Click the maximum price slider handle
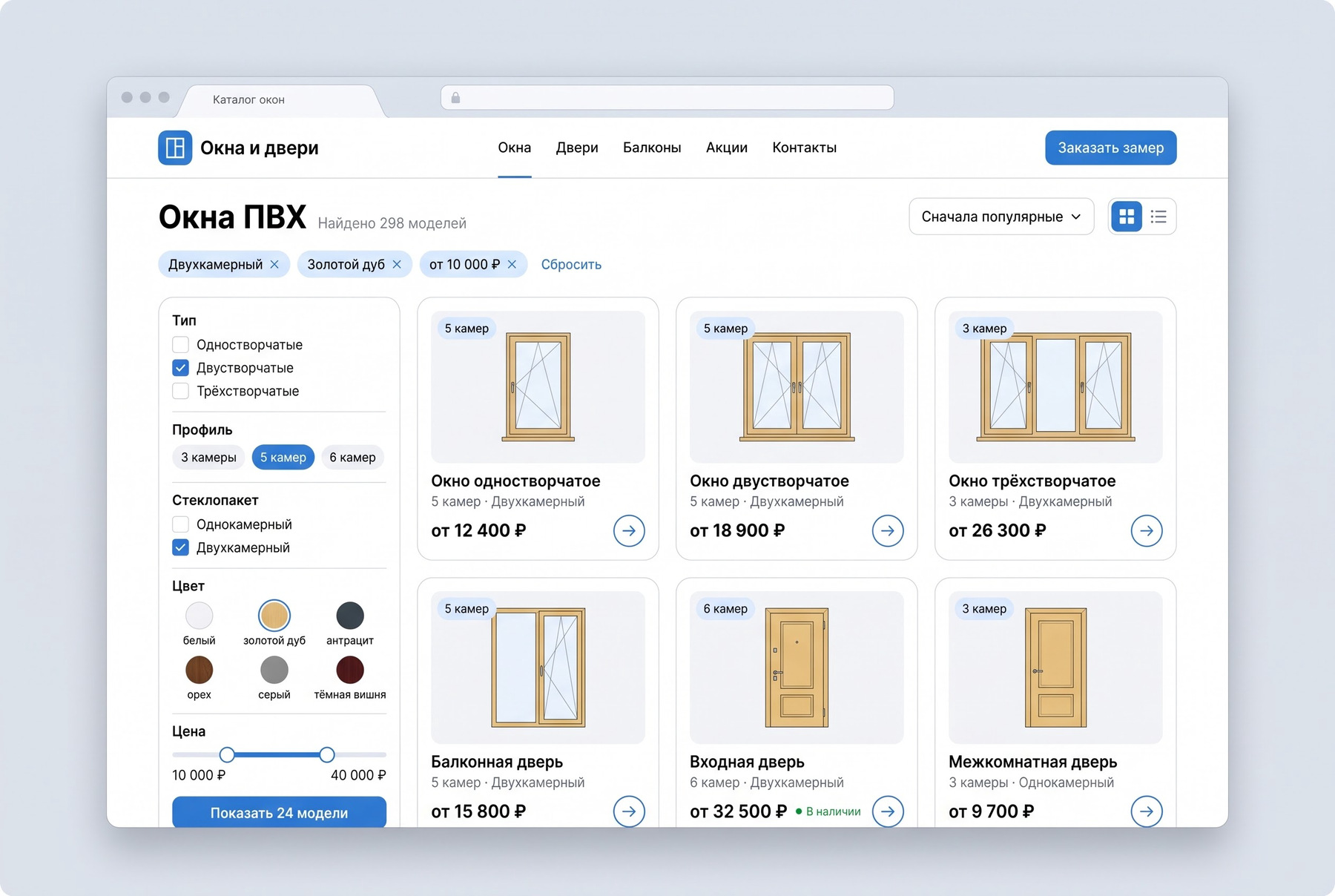1335x896 pixels. (327, 755)
